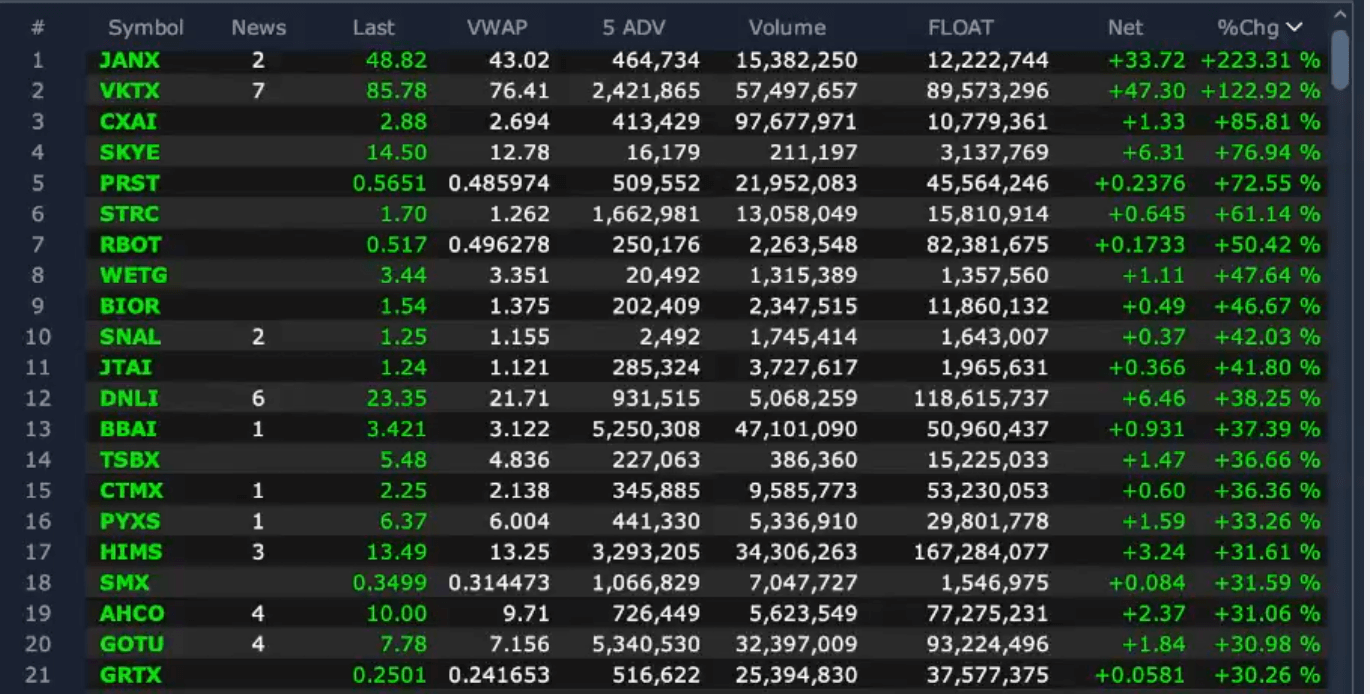This screenshot has height=694, width=1370.
Task: Select the PYXS symbol
Action: click(x=129, y=521)
